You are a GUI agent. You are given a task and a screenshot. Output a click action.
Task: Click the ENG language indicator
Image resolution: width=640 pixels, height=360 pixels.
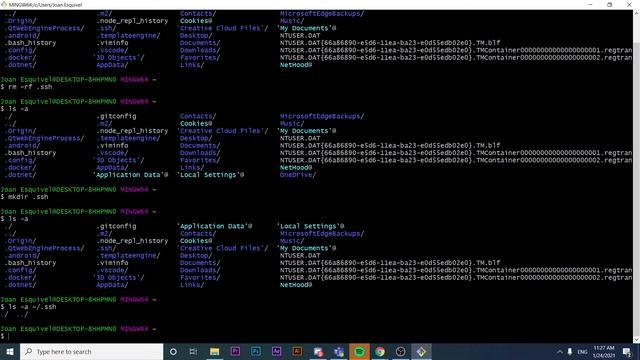[x=582, y=351]
